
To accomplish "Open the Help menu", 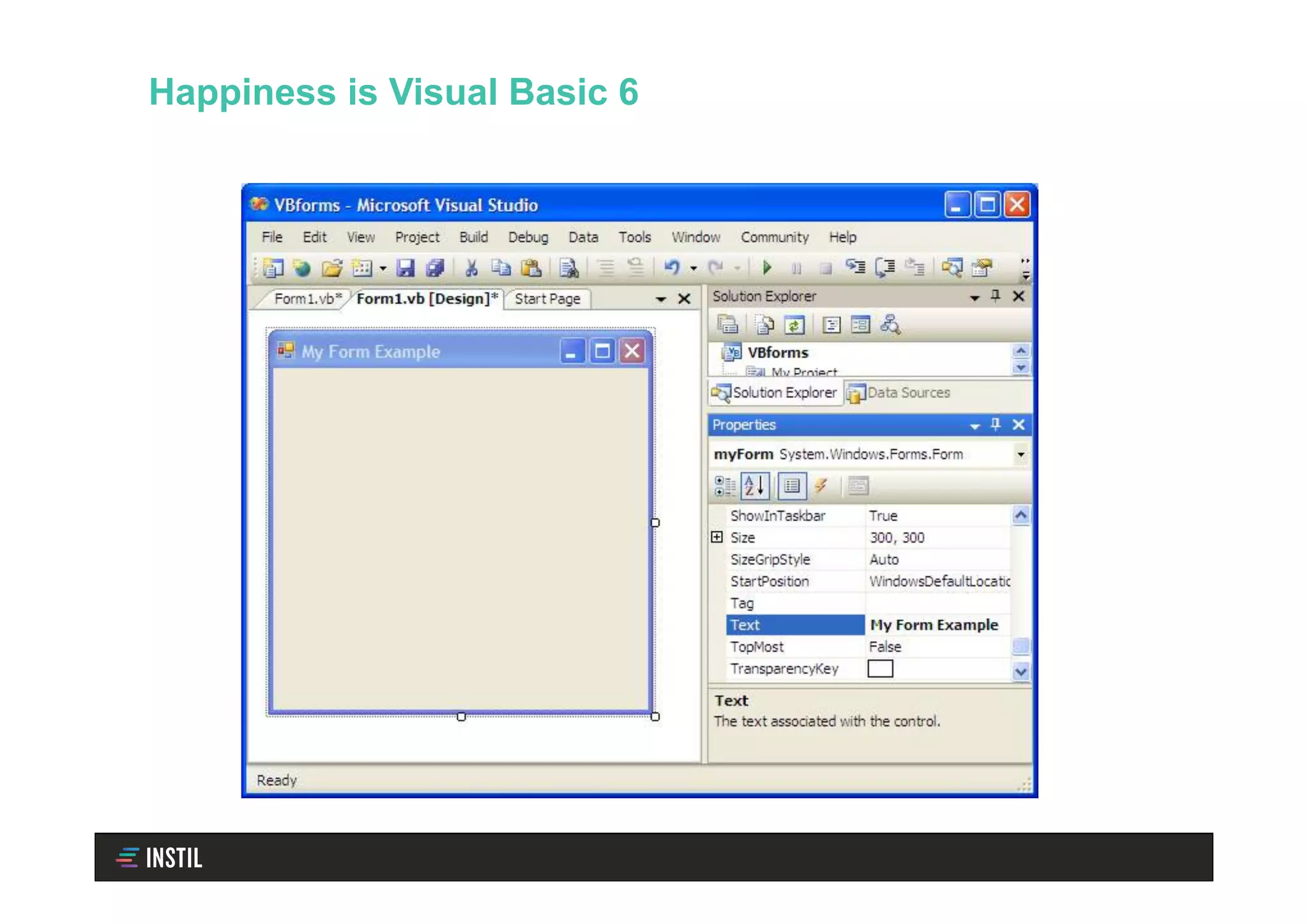I will pyautogui.click(x=842, y=237).
